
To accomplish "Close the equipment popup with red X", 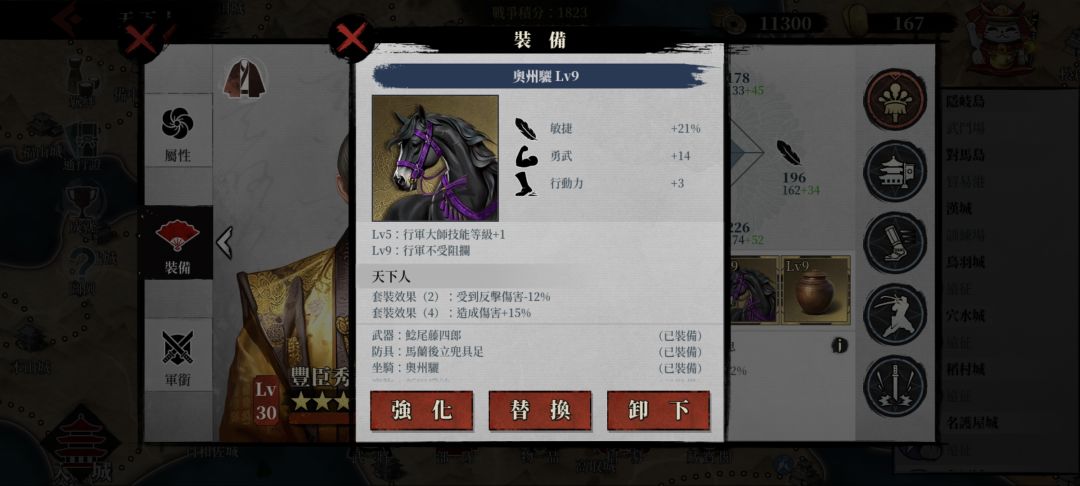I will click(352, 41).
